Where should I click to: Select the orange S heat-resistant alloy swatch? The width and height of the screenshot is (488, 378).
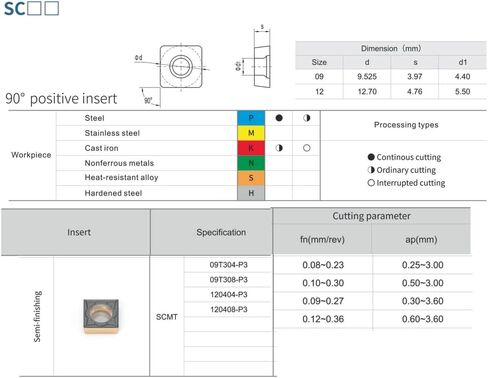pyautogui.click(x=251, y=178)
